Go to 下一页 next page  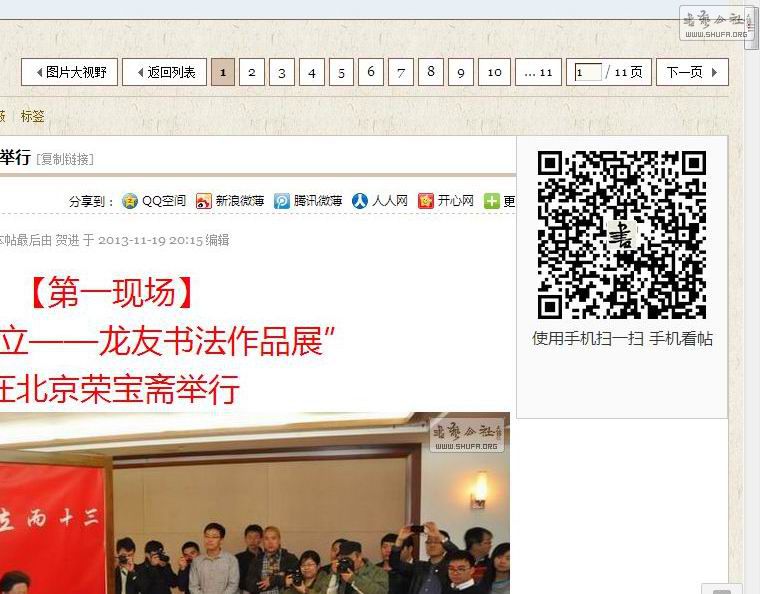coord(692,72)
